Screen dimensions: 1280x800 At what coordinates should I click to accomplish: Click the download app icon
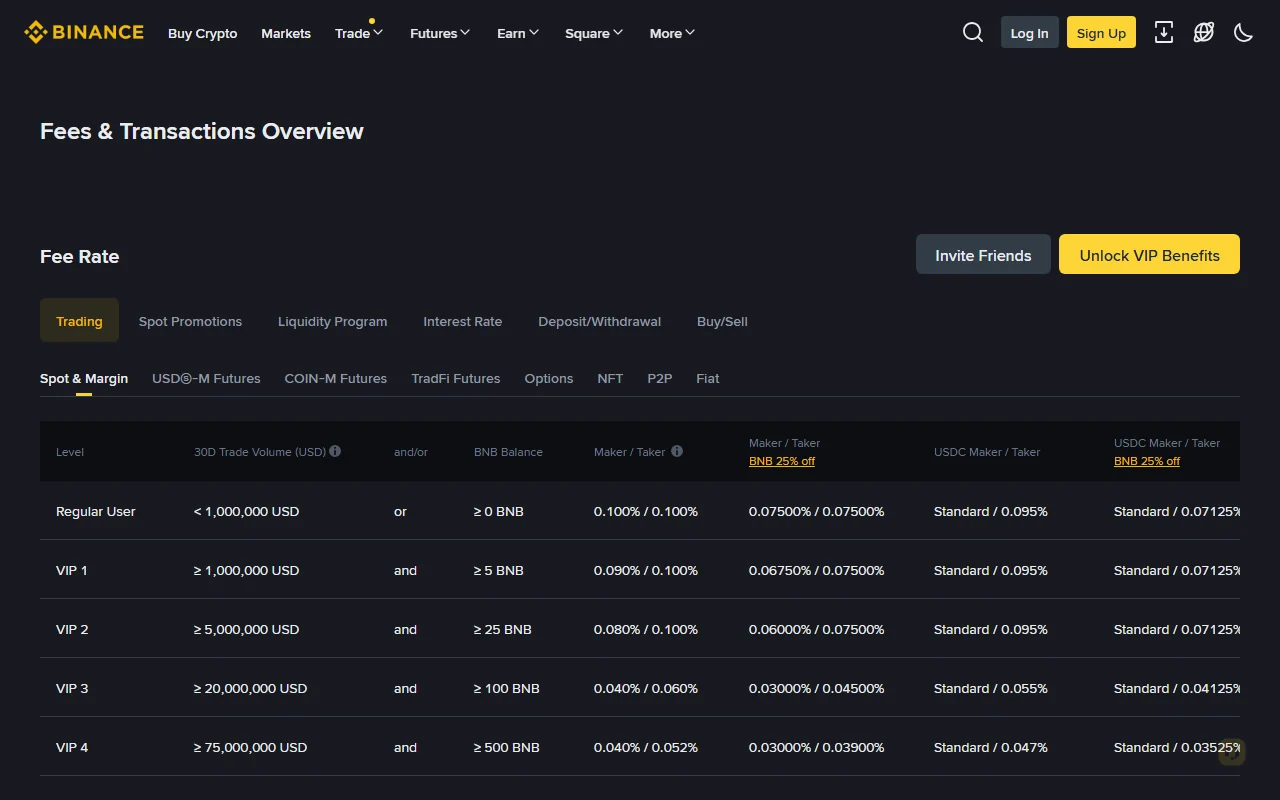click(x=1164, y=32)
